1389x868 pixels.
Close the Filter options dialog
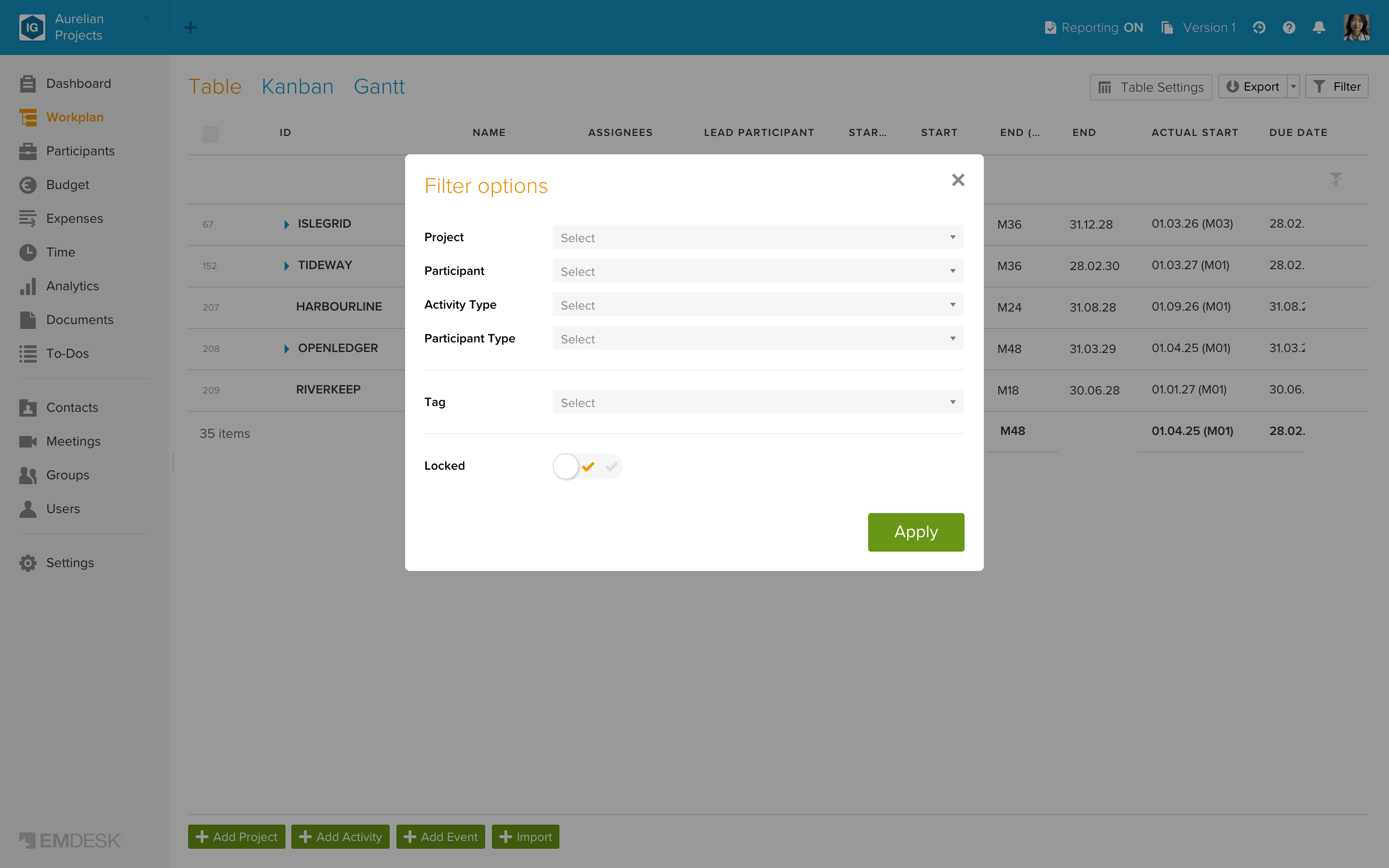pos(958,180)
